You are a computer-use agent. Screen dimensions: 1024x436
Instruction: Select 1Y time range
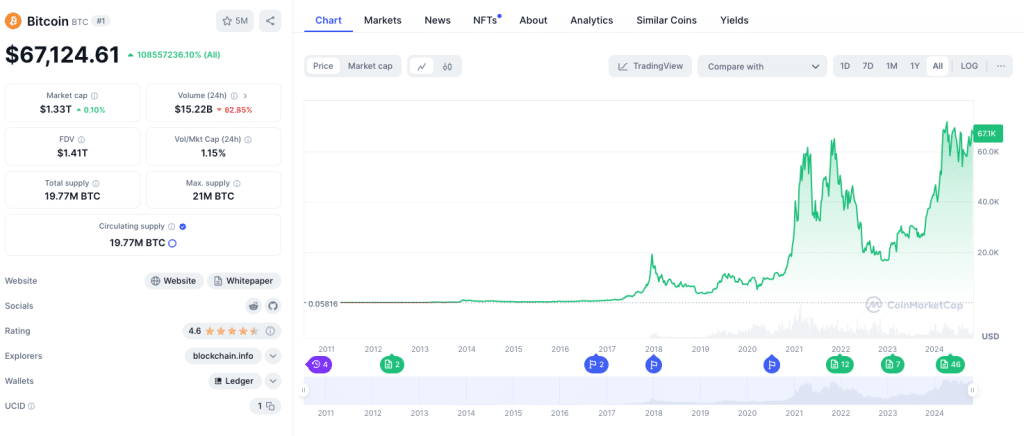(x=915, y=66)
